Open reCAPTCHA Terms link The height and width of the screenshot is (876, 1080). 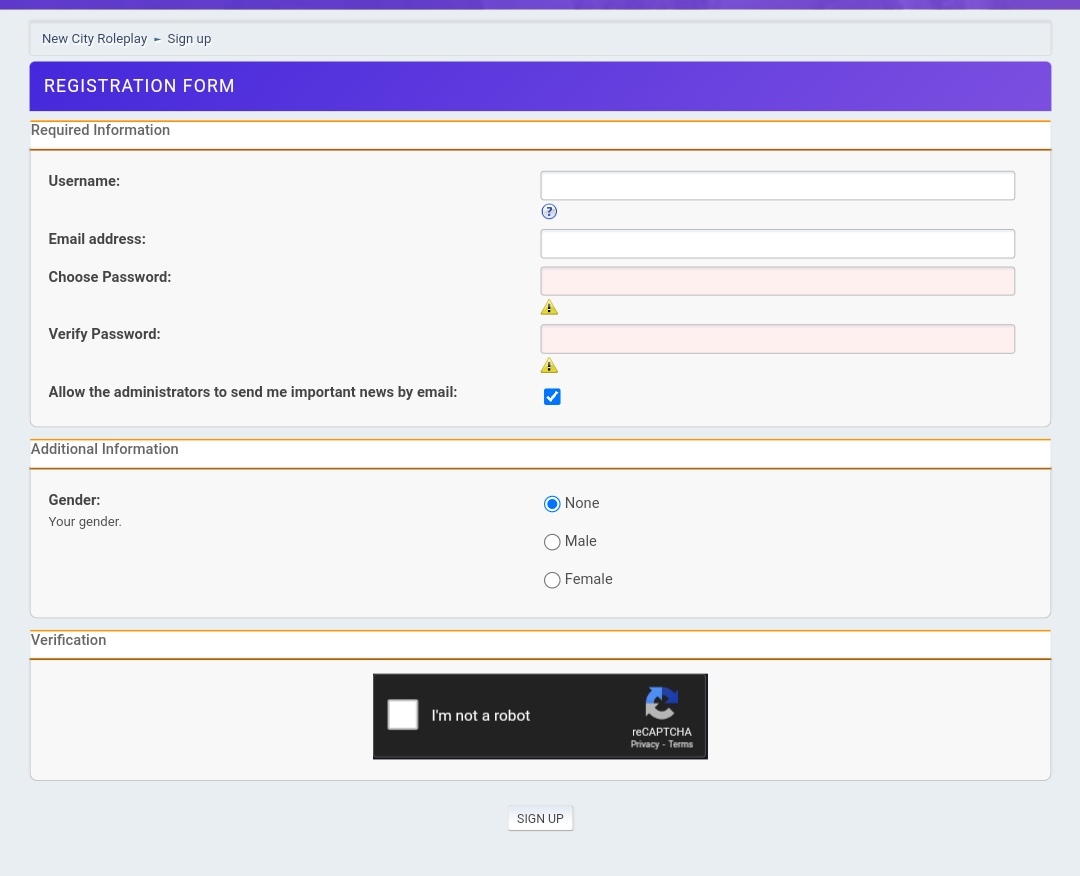[x=681, y=744]
